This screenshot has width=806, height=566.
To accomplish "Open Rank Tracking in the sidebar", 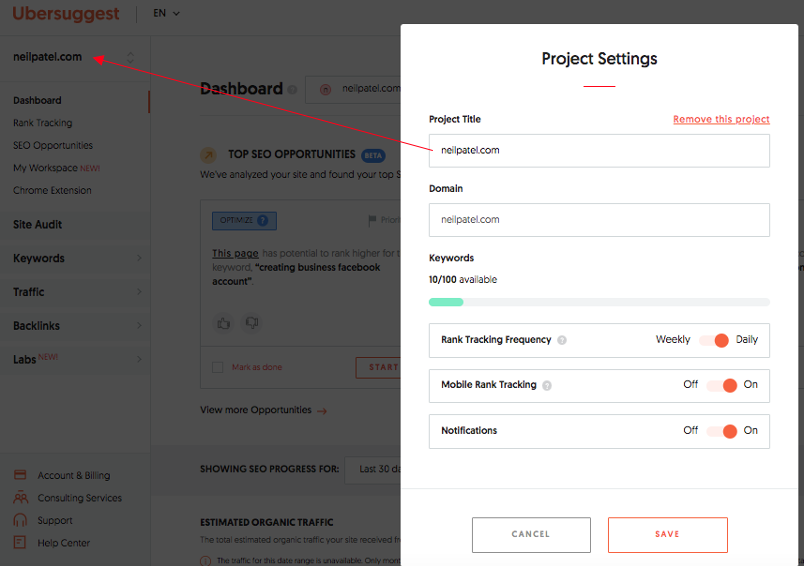I will point(43,123).
